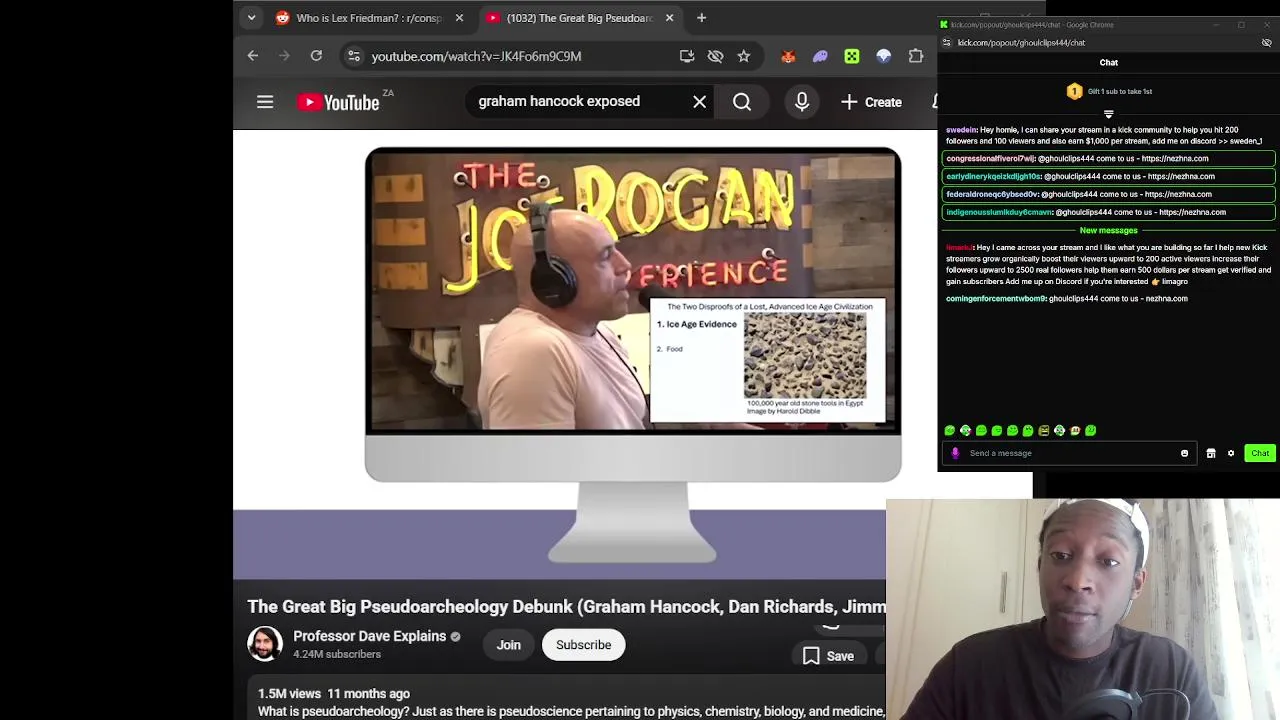The height and width of the screenshot is (720, 1280).
Task: Install this page as an app icon
Action: (687, 57)
